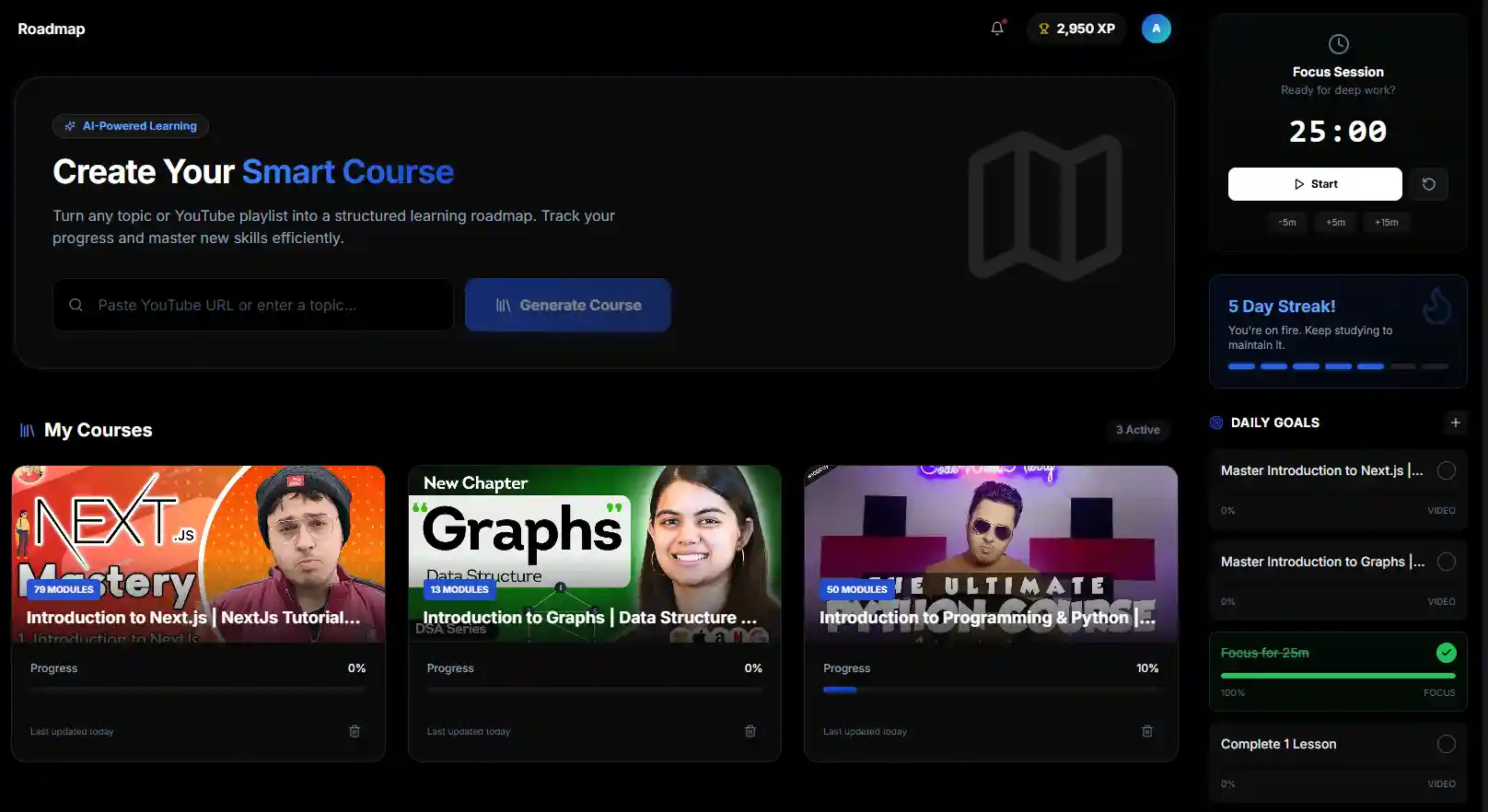Click the search icon in the topic field

tap(76, 305)
